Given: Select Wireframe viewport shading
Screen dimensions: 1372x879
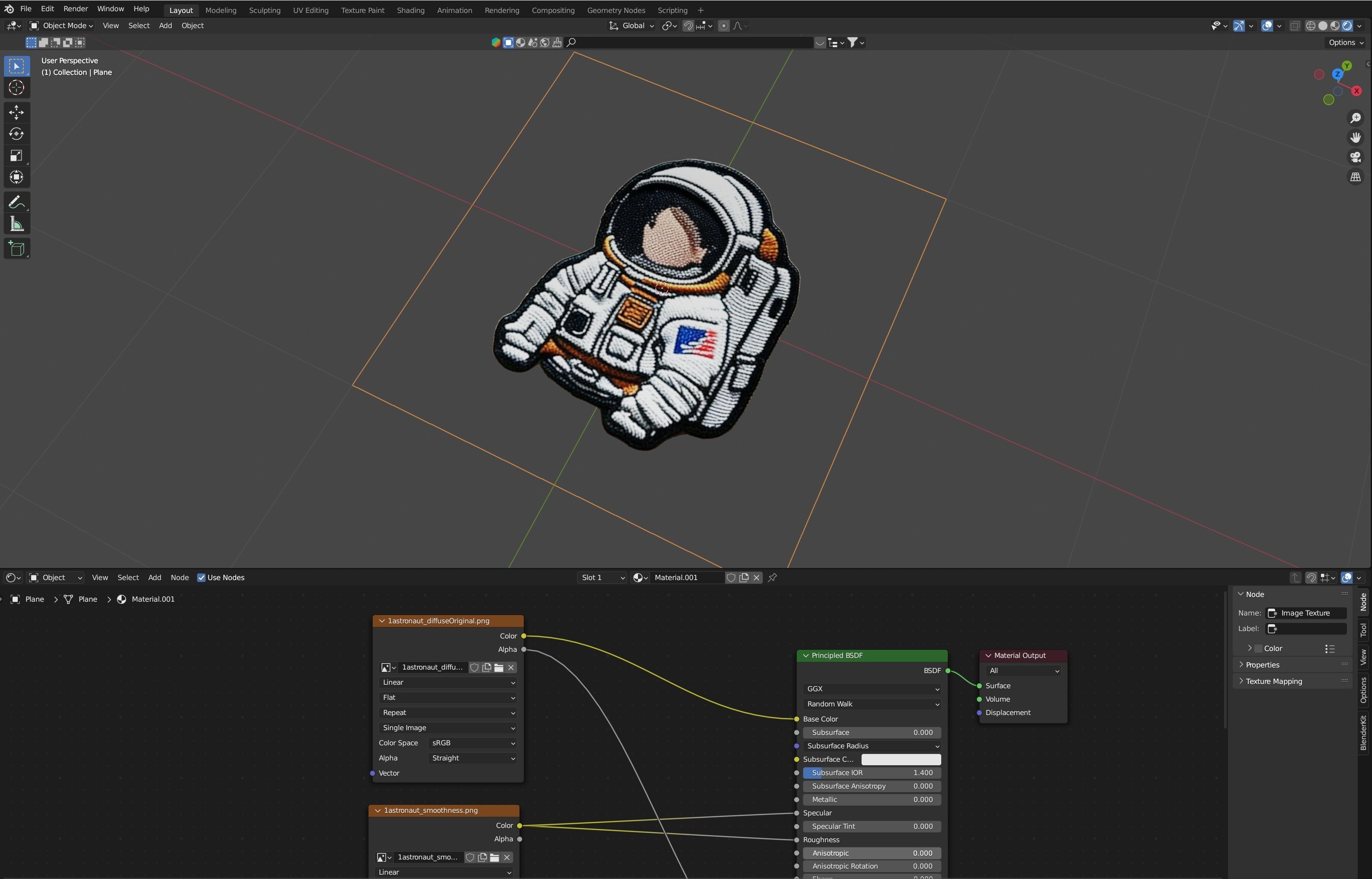Looking at the screenshot, I should click(x=1311, y=26).
